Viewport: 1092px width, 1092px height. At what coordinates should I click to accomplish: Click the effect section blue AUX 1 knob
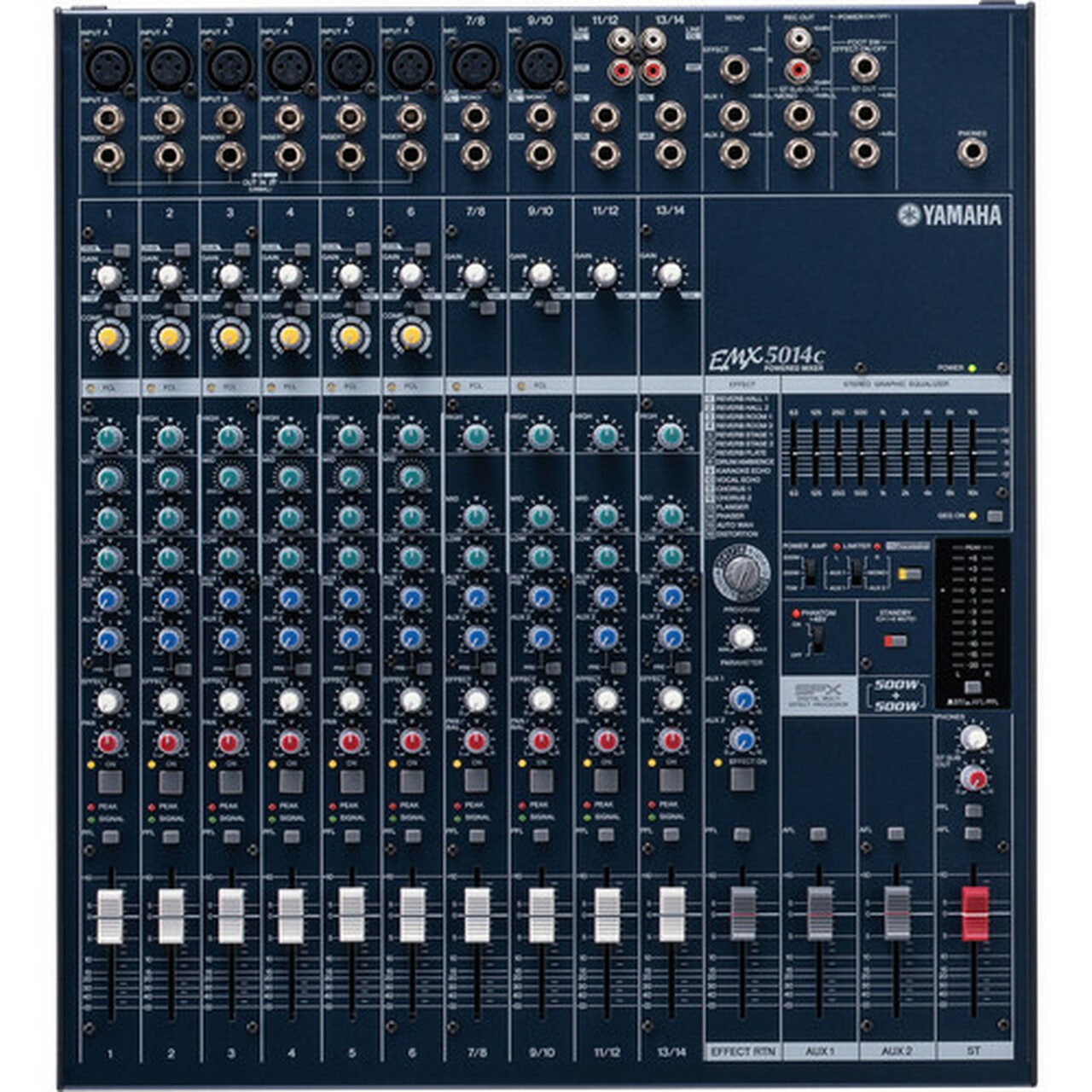click(742, 700)
